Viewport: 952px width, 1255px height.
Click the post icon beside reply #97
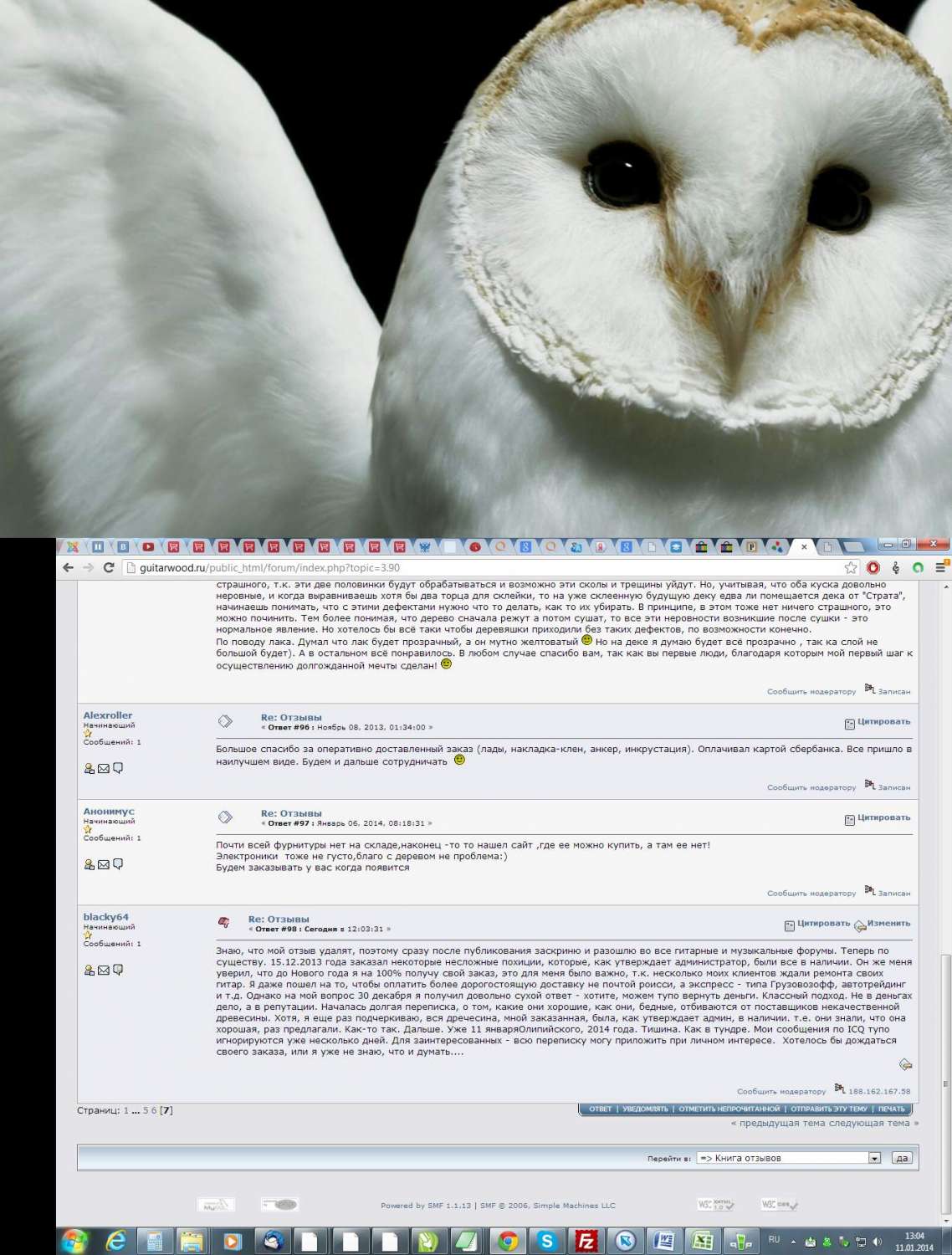click(x=225, y=817)
